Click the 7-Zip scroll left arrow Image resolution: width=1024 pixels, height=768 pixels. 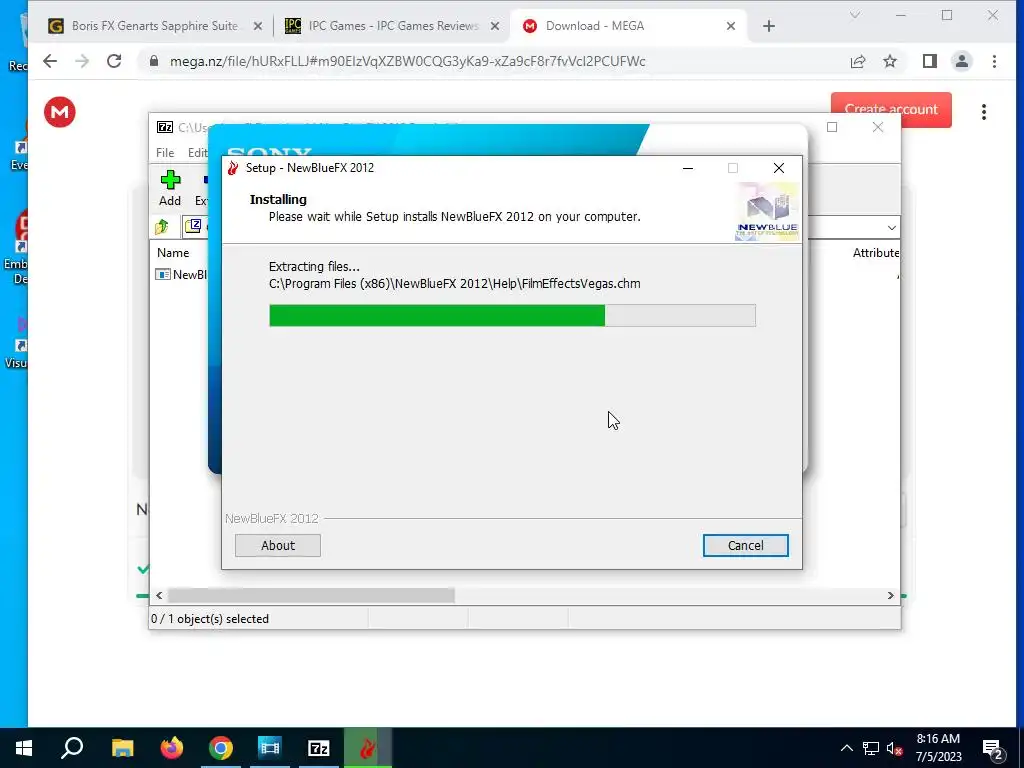(159, 595)
